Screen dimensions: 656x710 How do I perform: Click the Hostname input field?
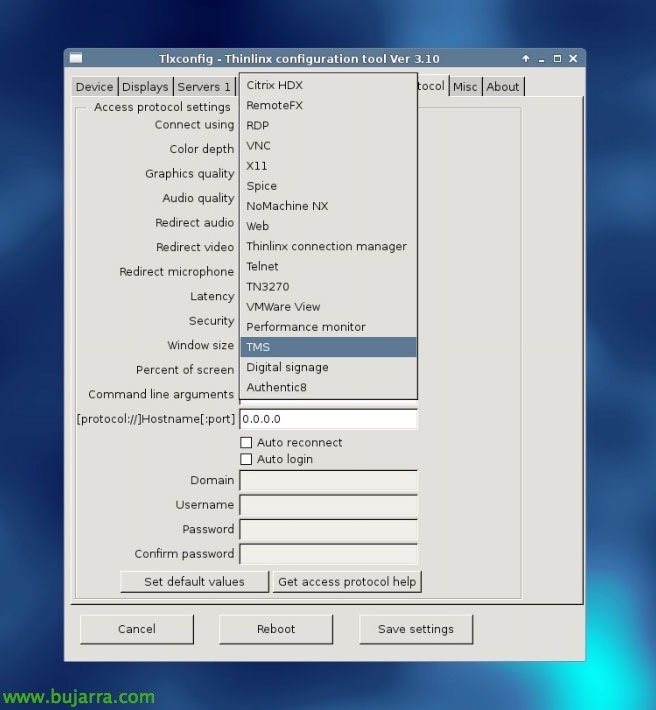click(x=328, y=419)
